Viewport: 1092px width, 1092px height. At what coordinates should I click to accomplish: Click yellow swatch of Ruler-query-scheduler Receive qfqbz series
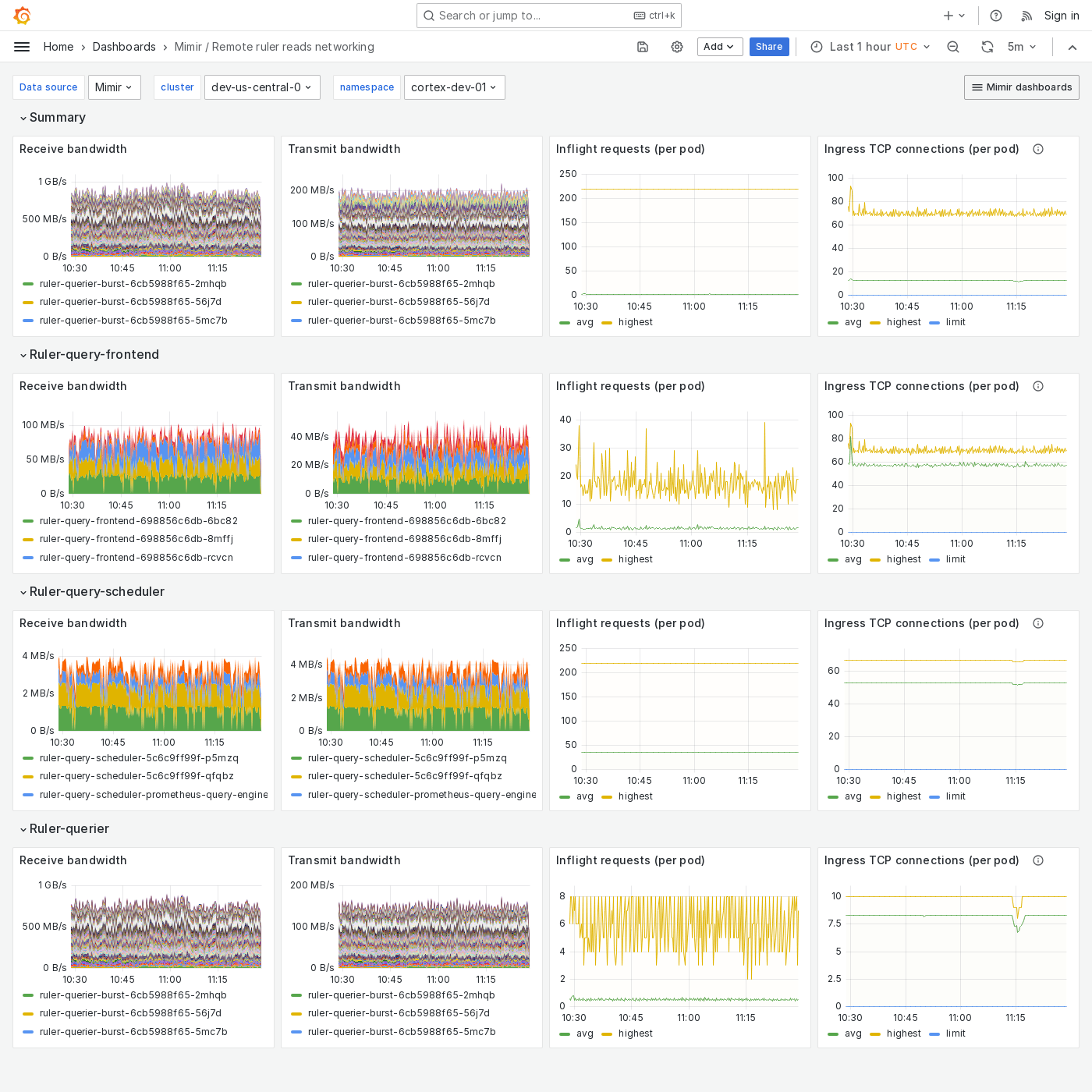click(29, 776)
